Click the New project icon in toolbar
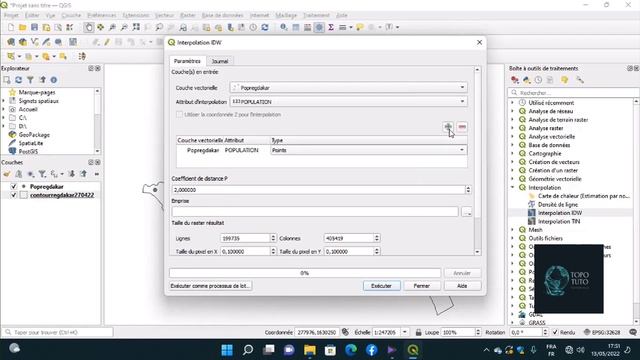 [11, 27]
